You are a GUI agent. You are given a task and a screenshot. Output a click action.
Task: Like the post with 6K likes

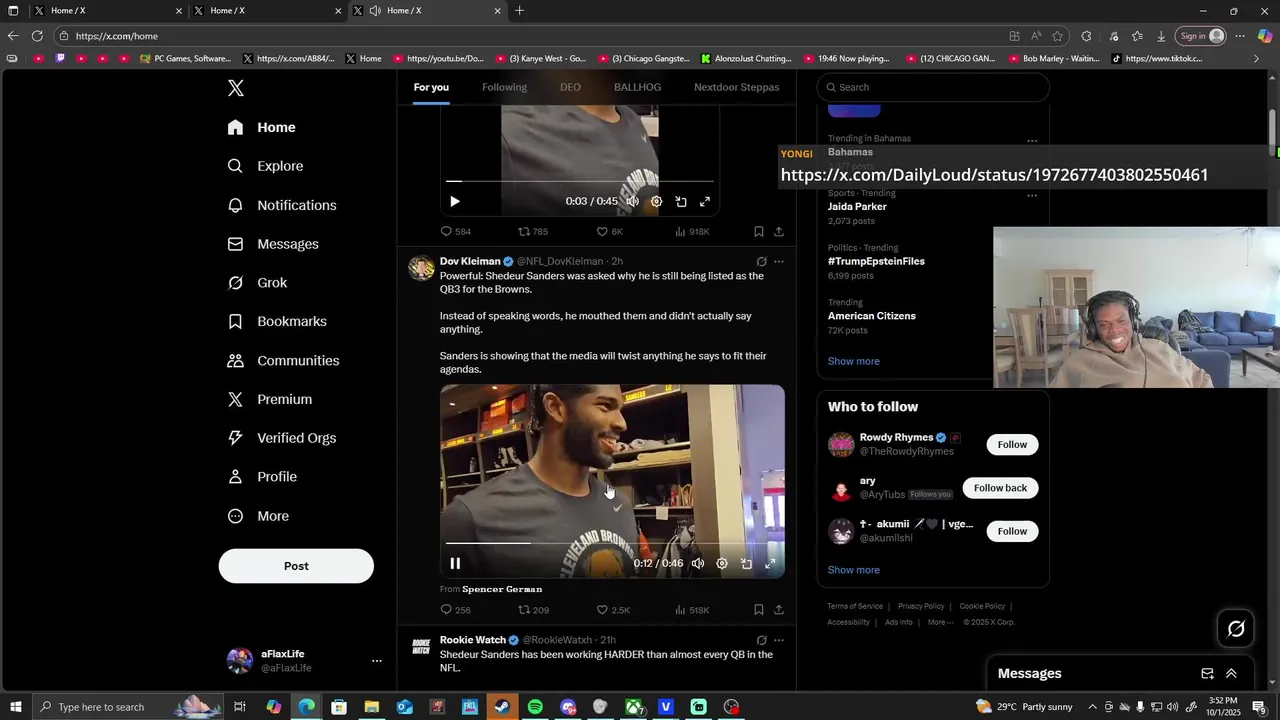click(x=609, y=231)
